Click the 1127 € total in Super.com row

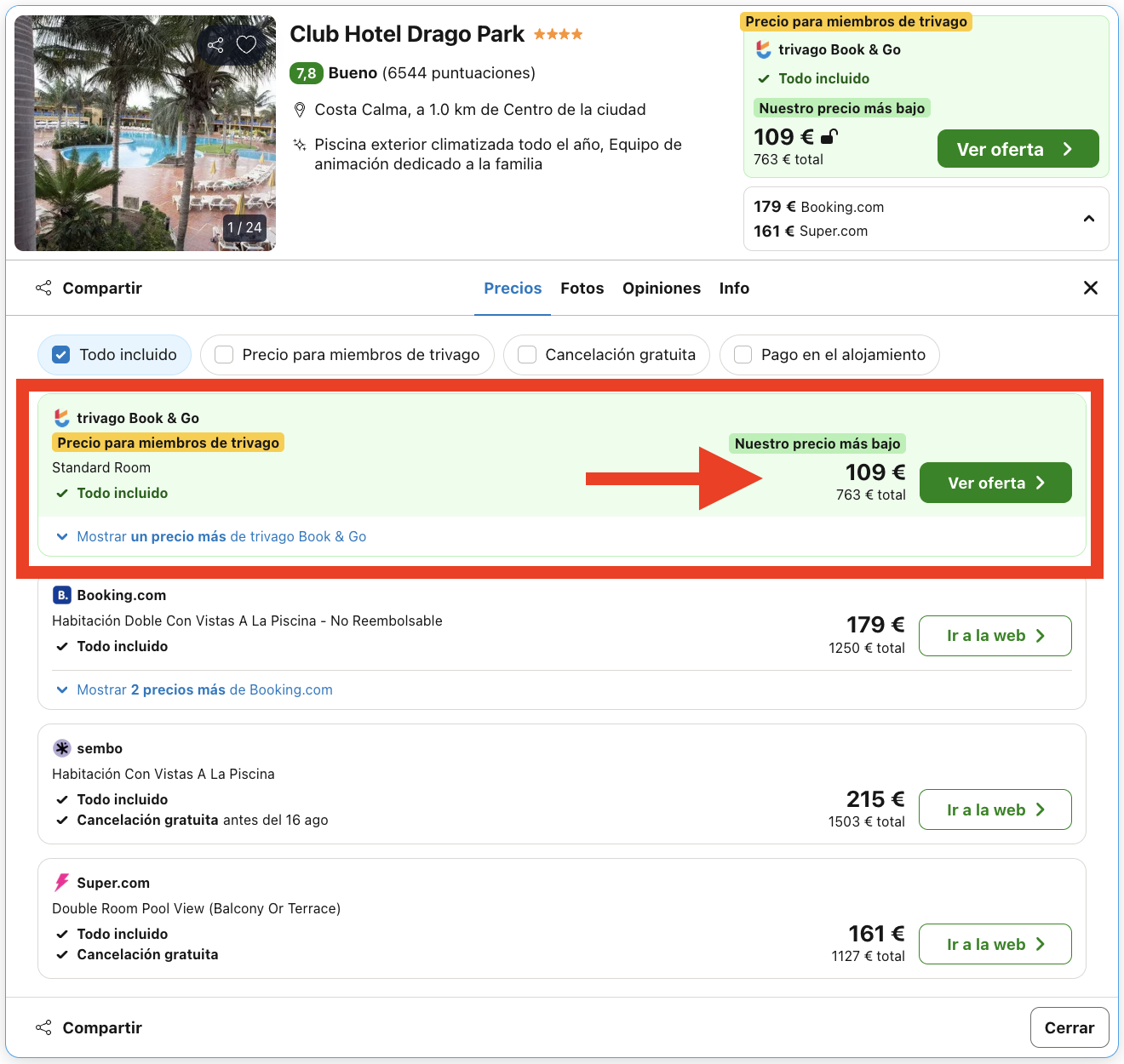(869, 957)
